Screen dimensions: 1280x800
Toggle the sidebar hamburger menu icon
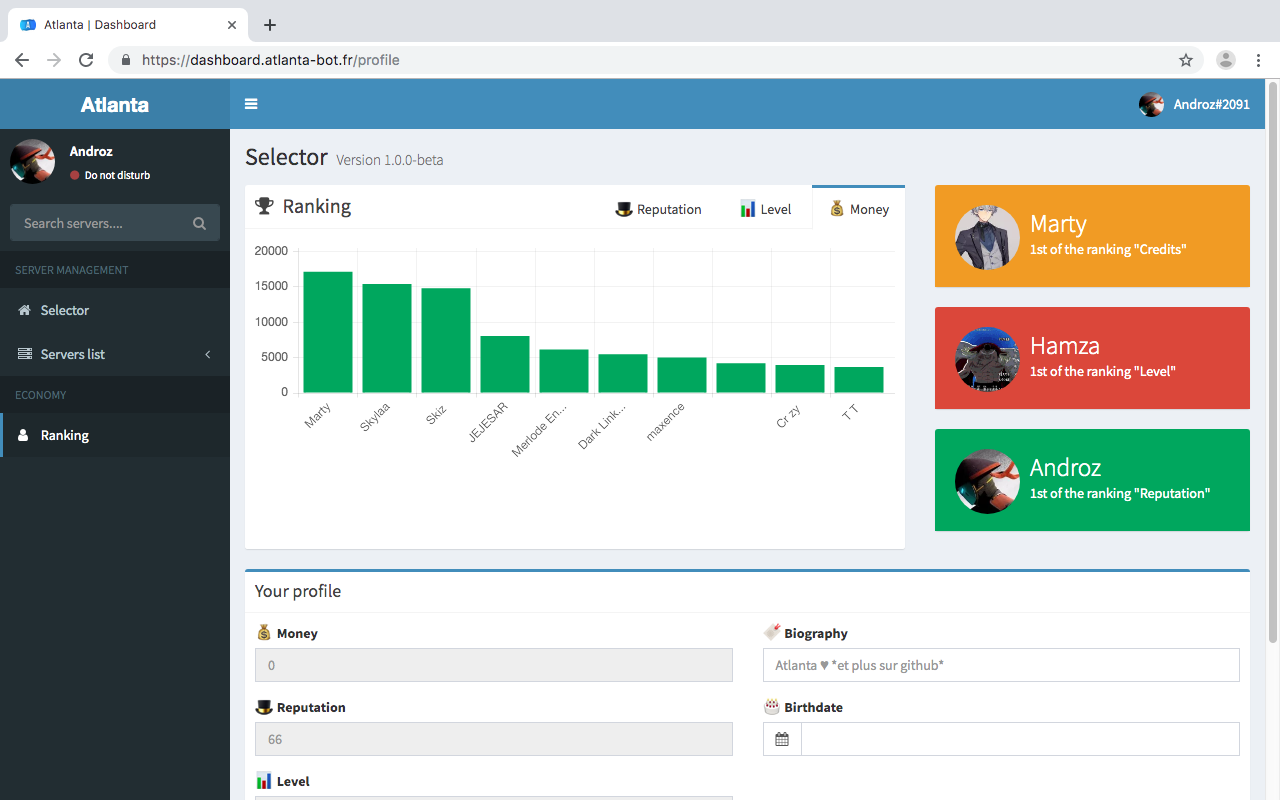click(x=251, y=104)
